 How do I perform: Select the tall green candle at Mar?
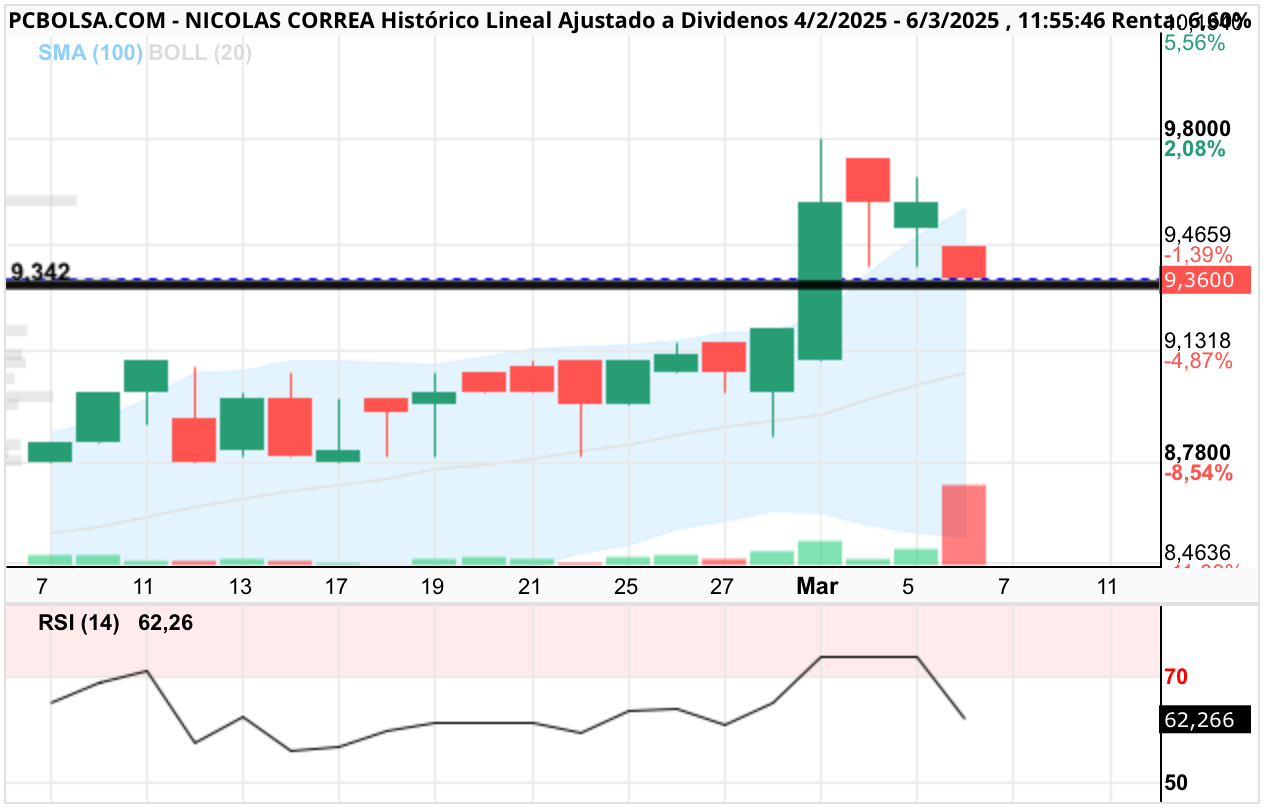click(820, 280)
